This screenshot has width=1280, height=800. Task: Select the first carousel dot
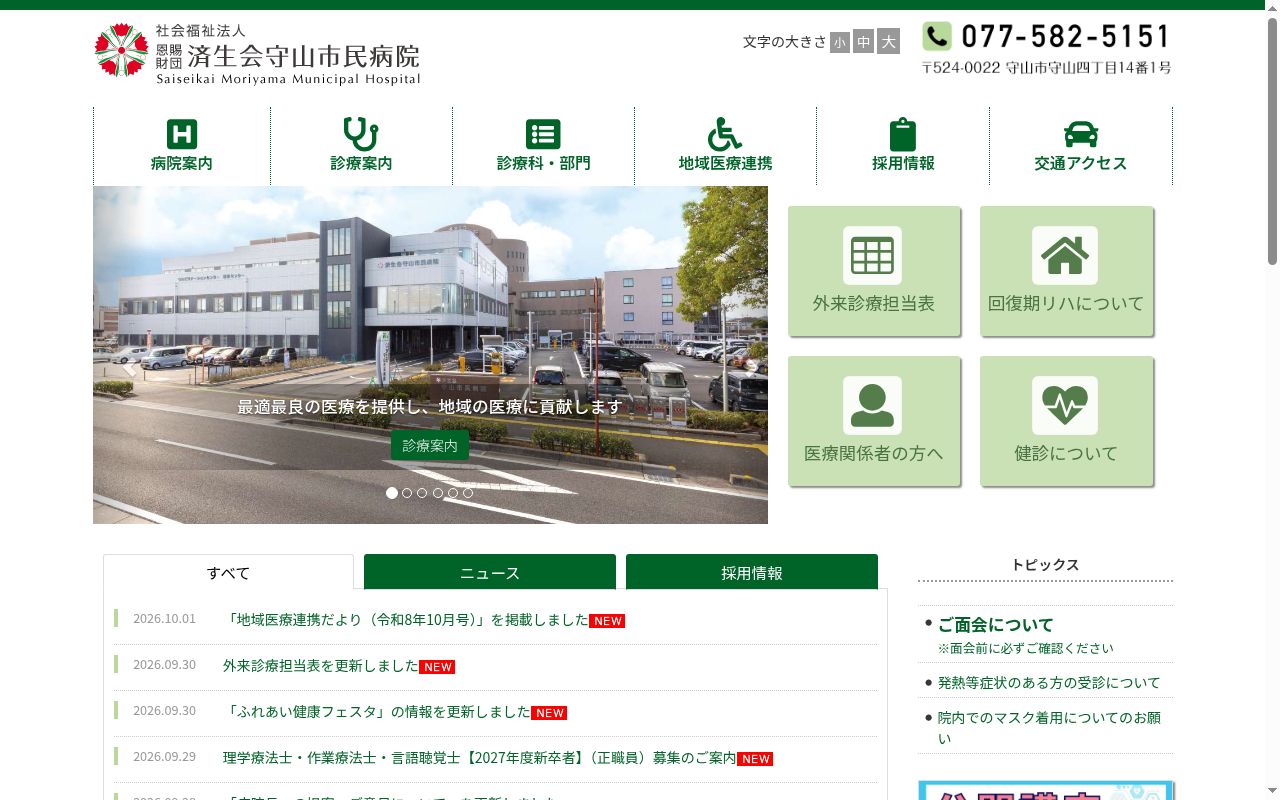click(392, 493)
